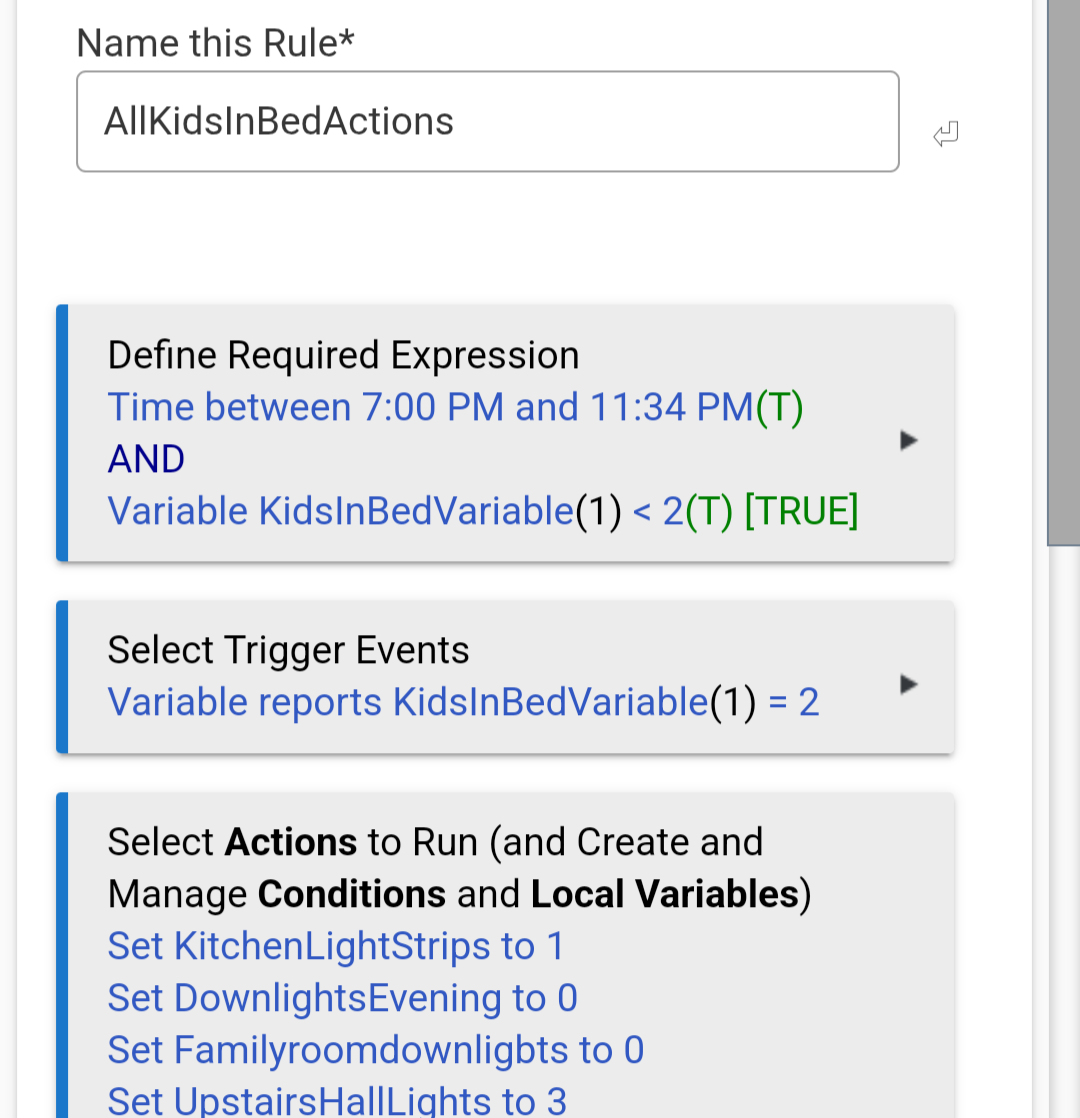
Task: Click the page scrollbar thumb
Action: click(x=1063, y=270)
